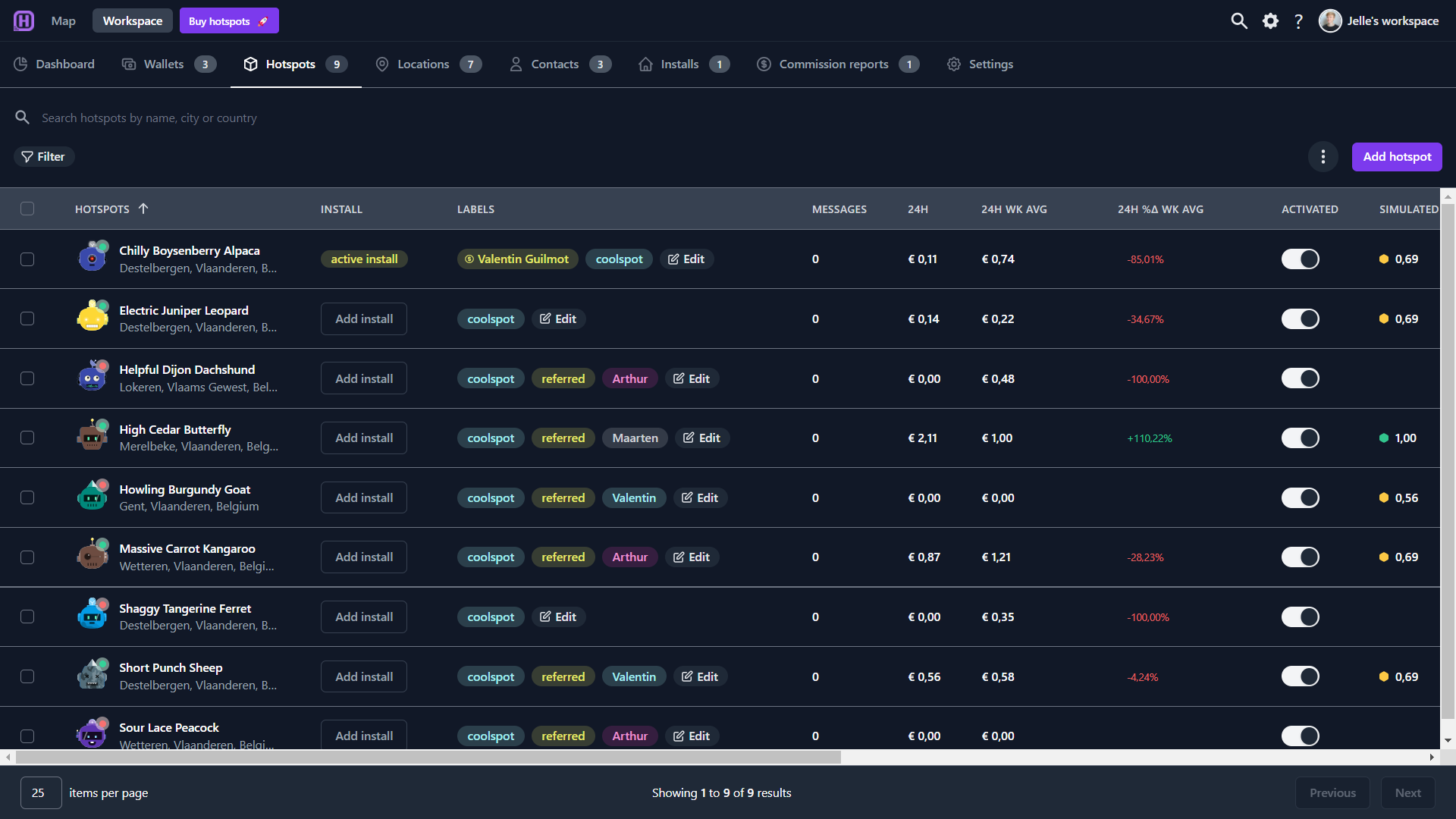The width and height of the screenshot is (1456, 819).
Task: Click the Previous page button
Action: (1332, 792)
